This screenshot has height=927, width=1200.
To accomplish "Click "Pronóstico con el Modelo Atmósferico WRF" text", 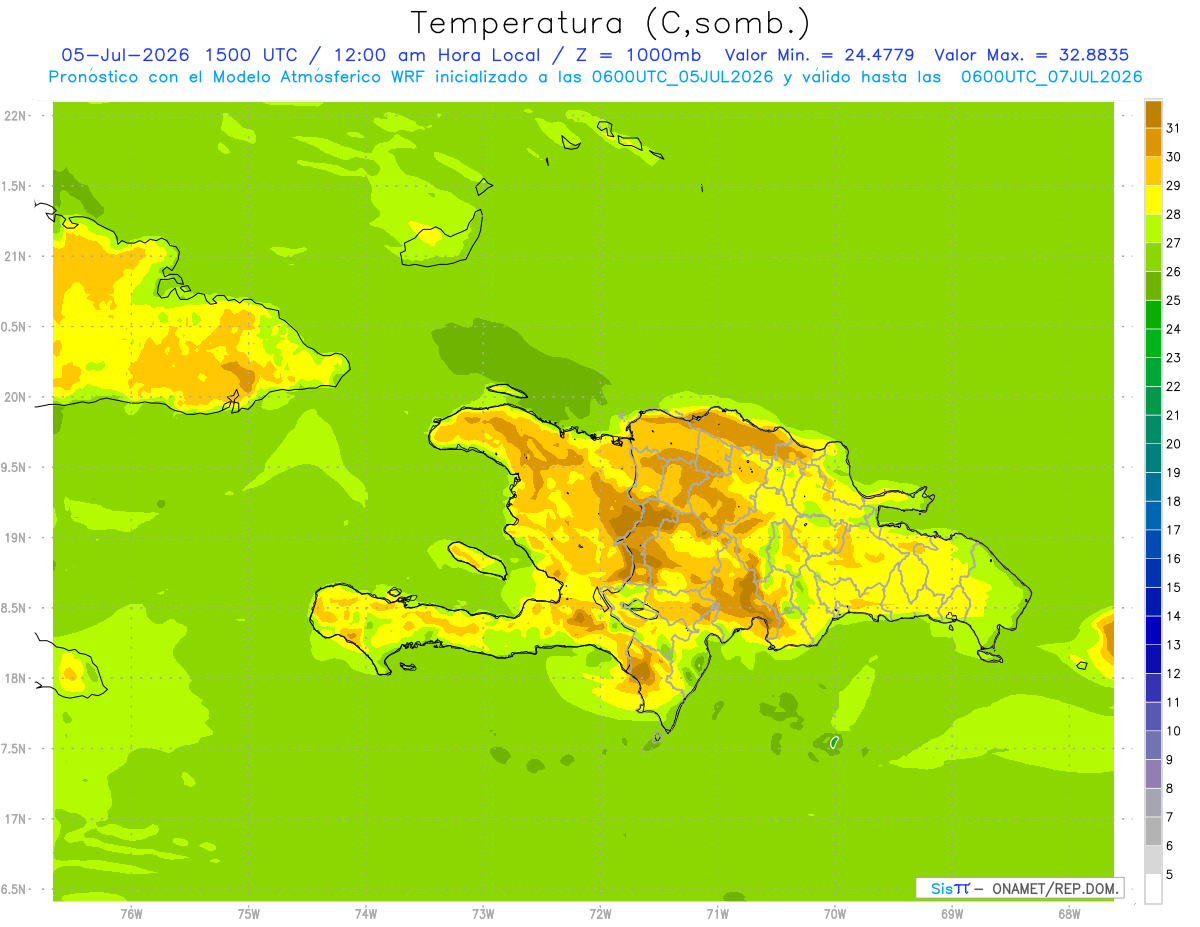I will [238, 77].
